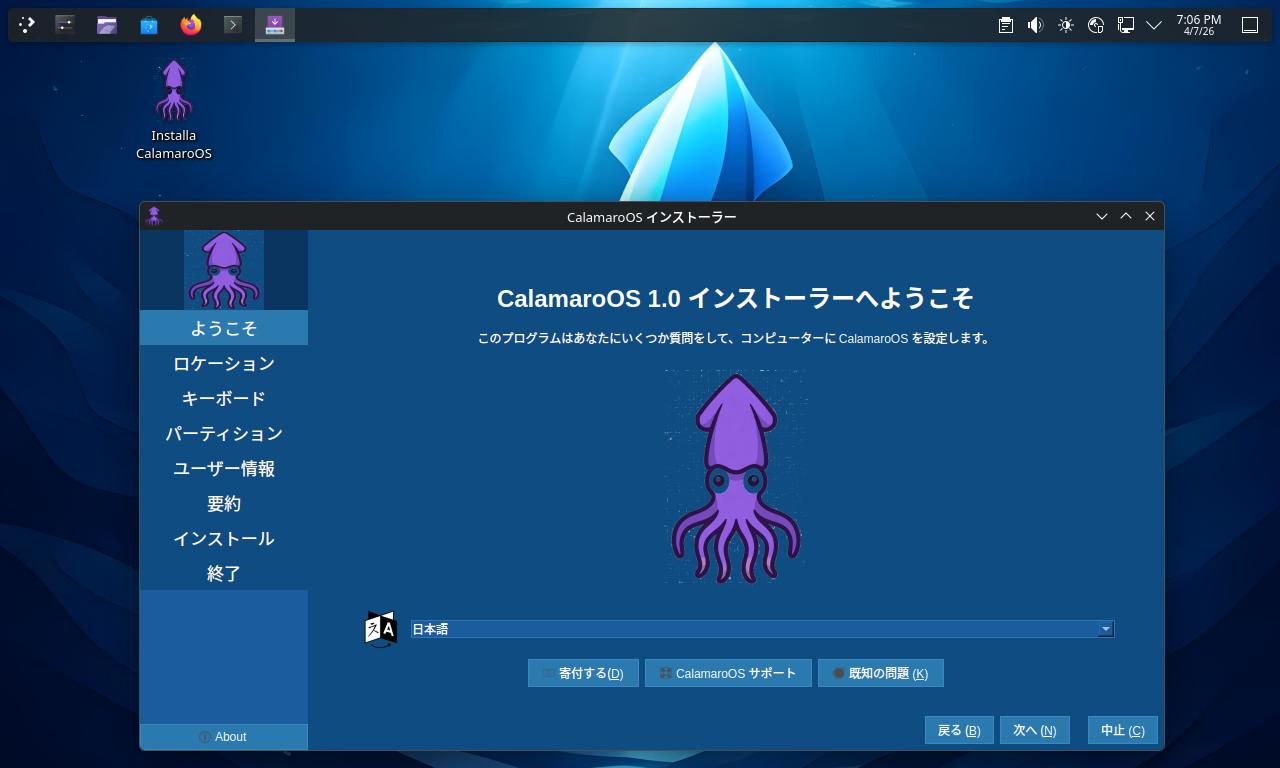The height and width of the screenshot is (768, 1280).
Task: Select the パーティション step in the sidebar
Action: 224,433
